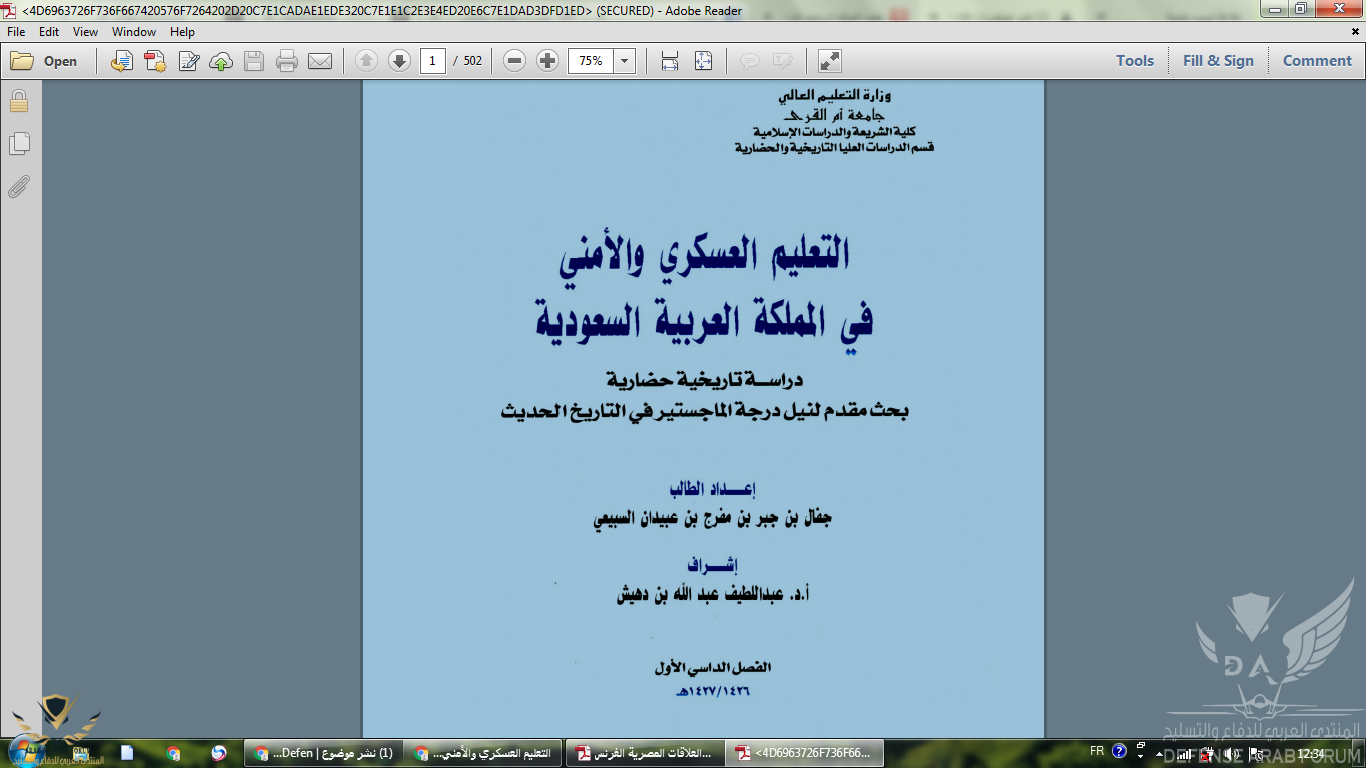Click the page number input field
Viewport: 1366px width, 768px height.
click(x=432, y=61)
